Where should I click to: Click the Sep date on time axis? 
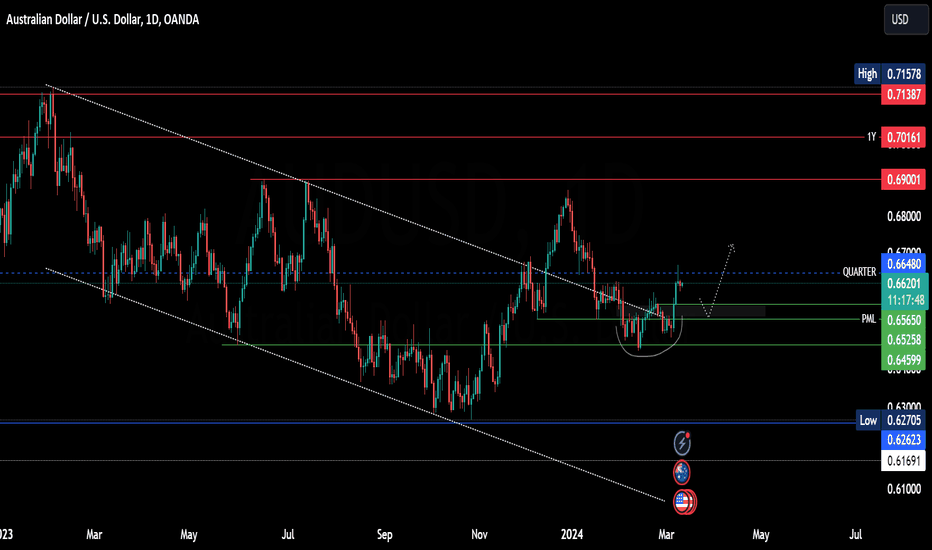click(x=385, y=535)
